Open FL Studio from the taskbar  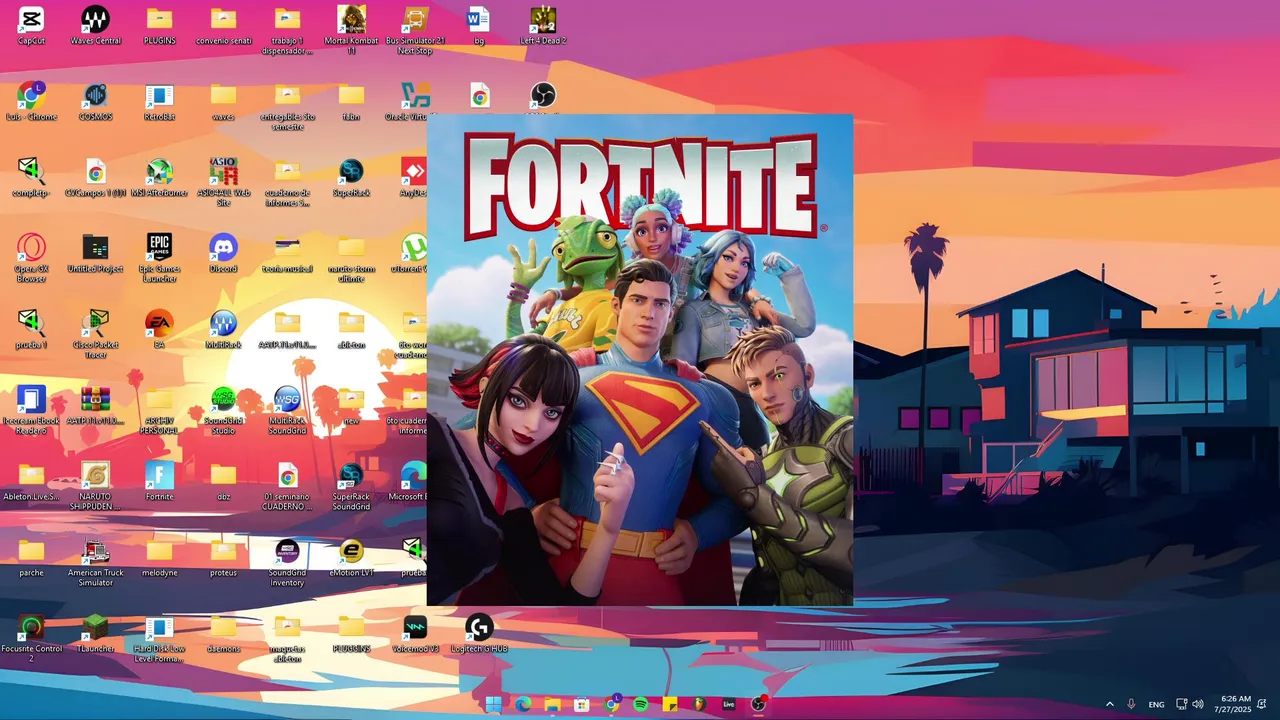click(699, 704)
